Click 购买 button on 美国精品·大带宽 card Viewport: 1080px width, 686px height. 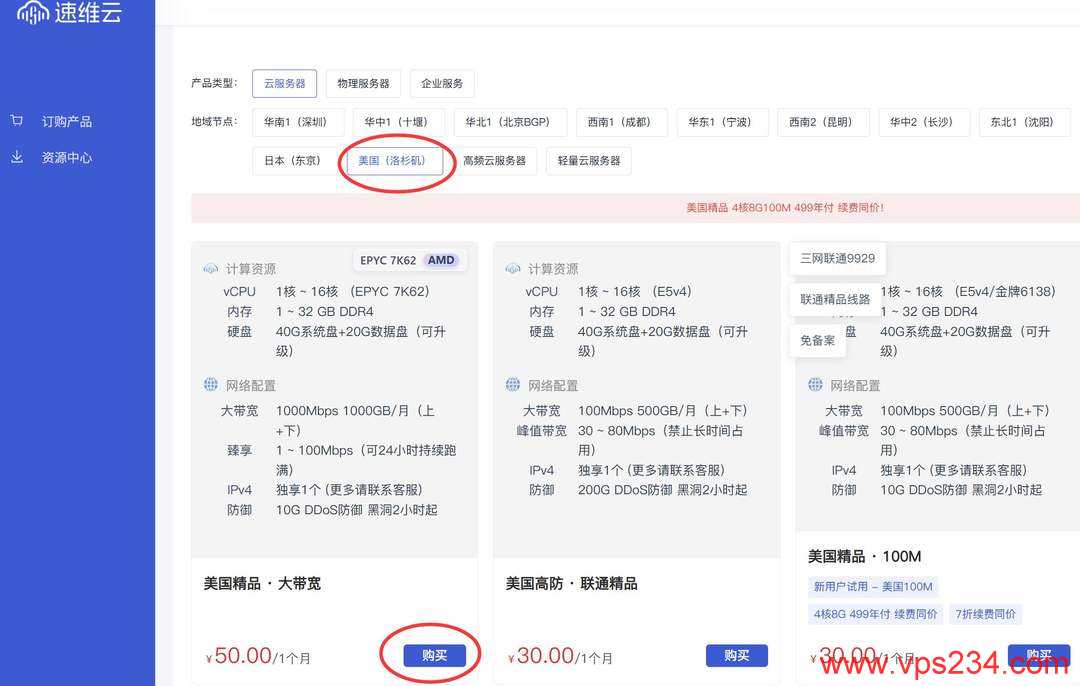click(x=435, y=655)
